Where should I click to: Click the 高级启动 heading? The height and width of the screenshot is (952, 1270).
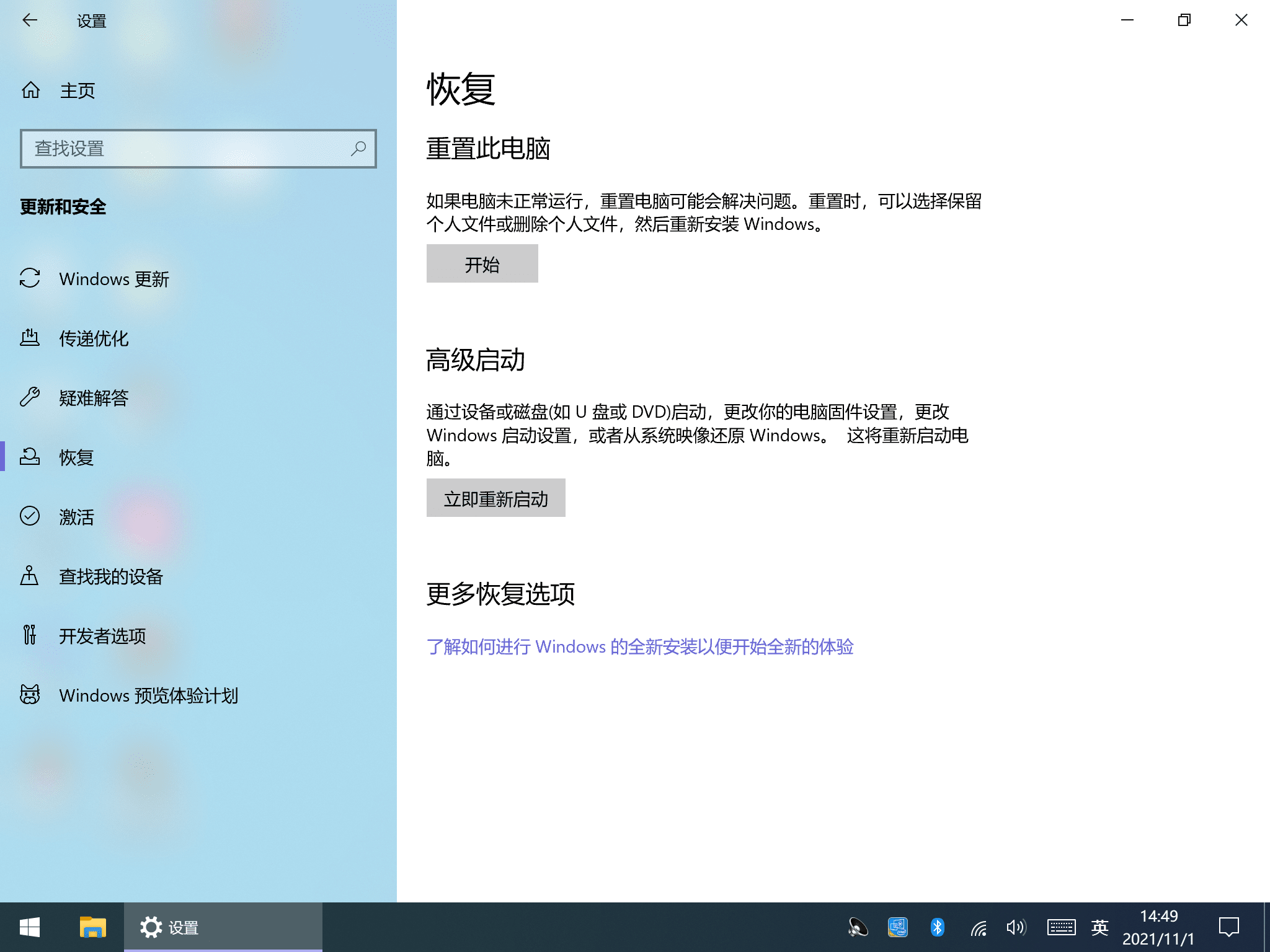476,359
